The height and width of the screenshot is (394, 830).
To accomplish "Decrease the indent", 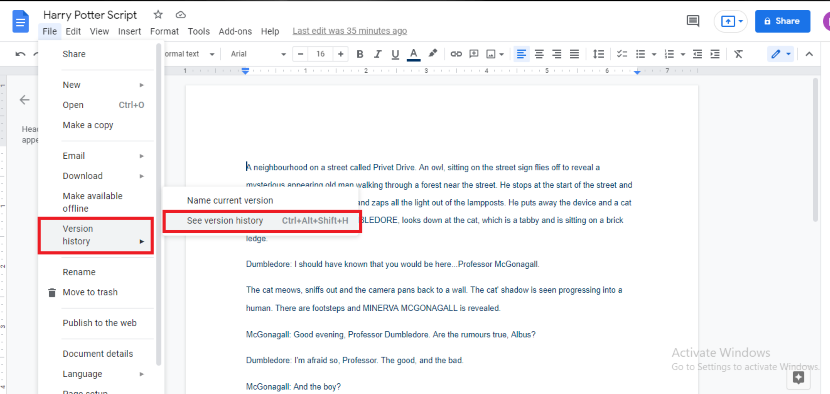I will tap(697, 54).
